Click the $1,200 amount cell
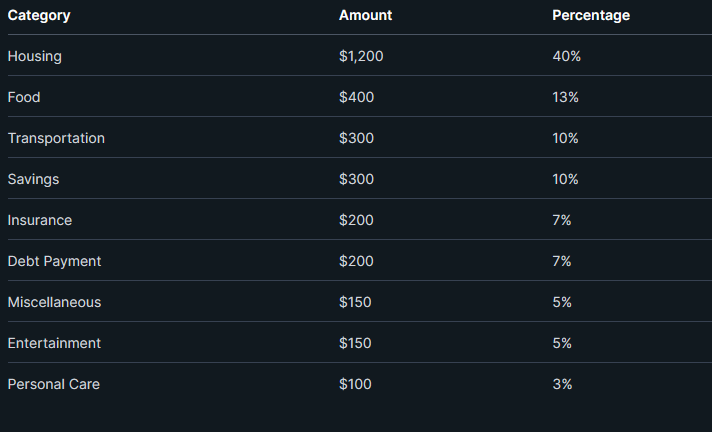712x432 pixels. pyautogui.click(x=361, y=56)
